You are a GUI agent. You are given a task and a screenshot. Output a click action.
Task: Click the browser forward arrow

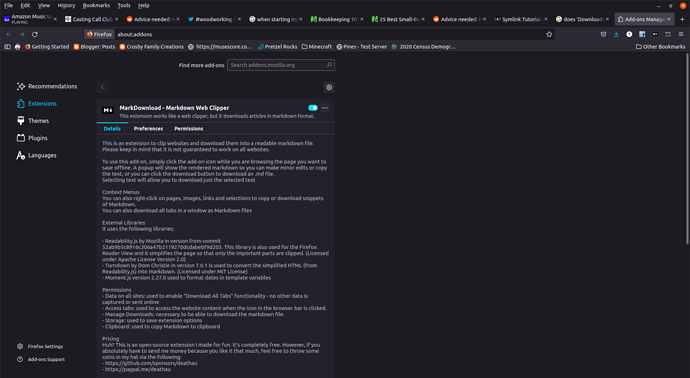point(22,34)
